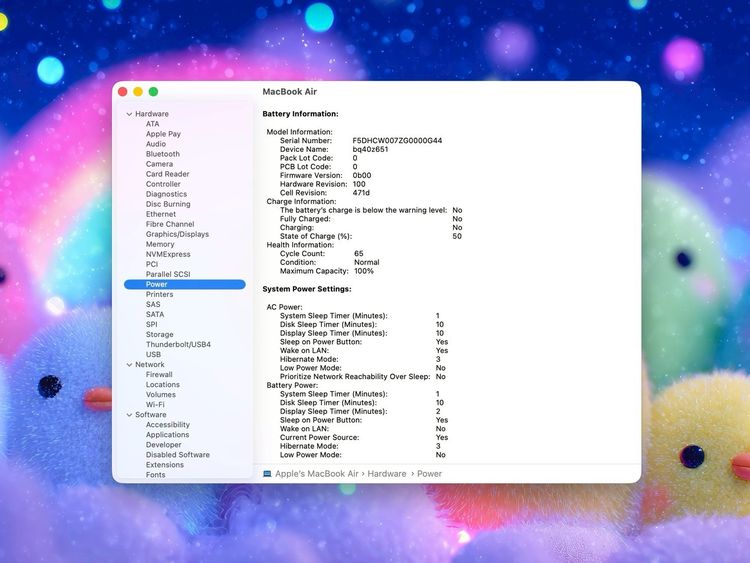Viewport: 750px width, 563px height.
Task: Select SATA in the sidebar
Action: tap(155, 315)
